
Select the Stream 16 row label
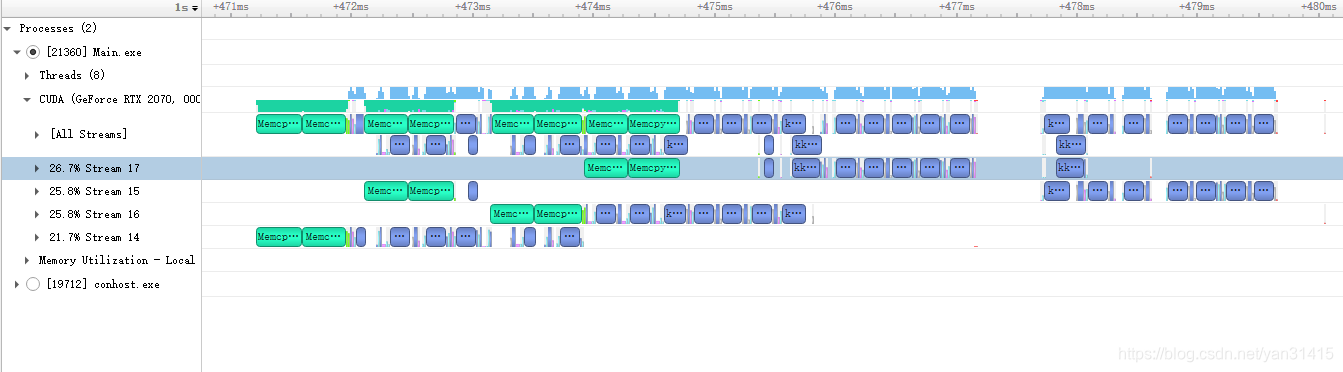94,214
